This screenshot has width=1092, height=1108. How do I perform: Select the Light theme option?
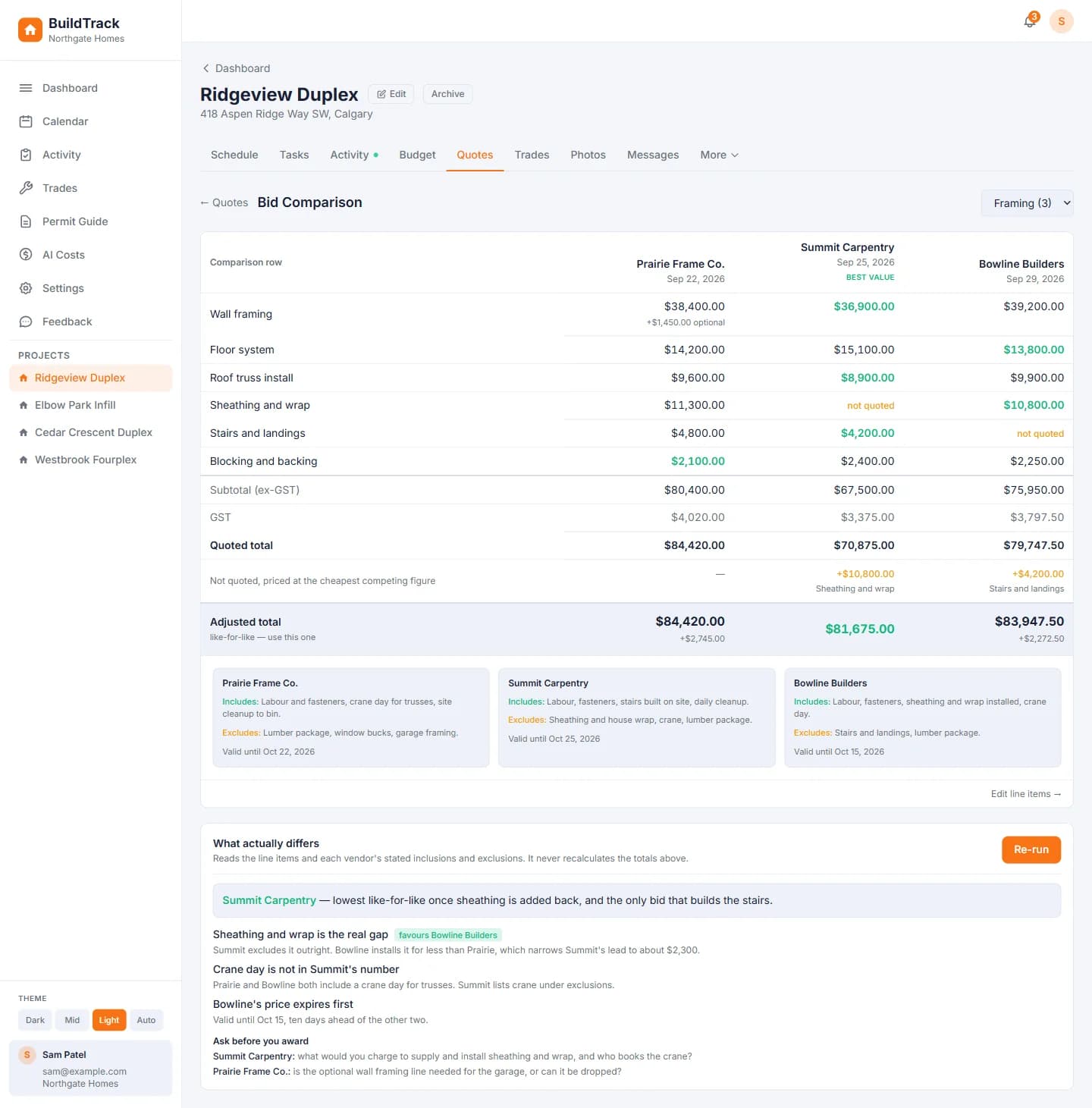[x=109, y=1020]
